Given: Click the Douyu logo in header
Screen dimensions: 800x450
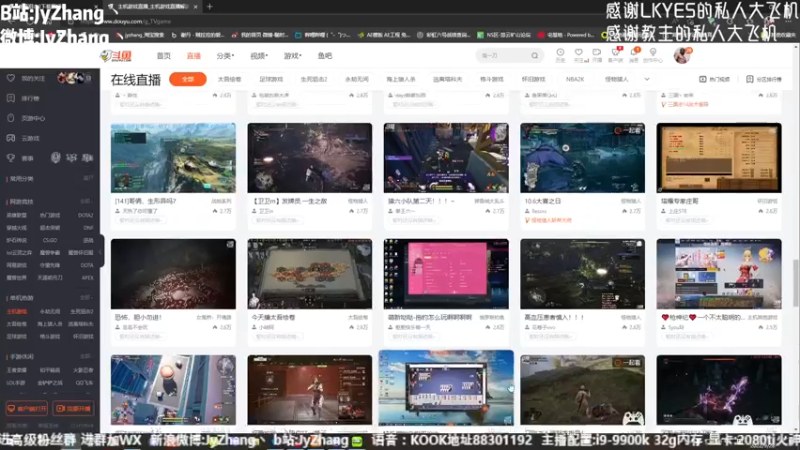Looking at the screenshot, I should (116, 56).
